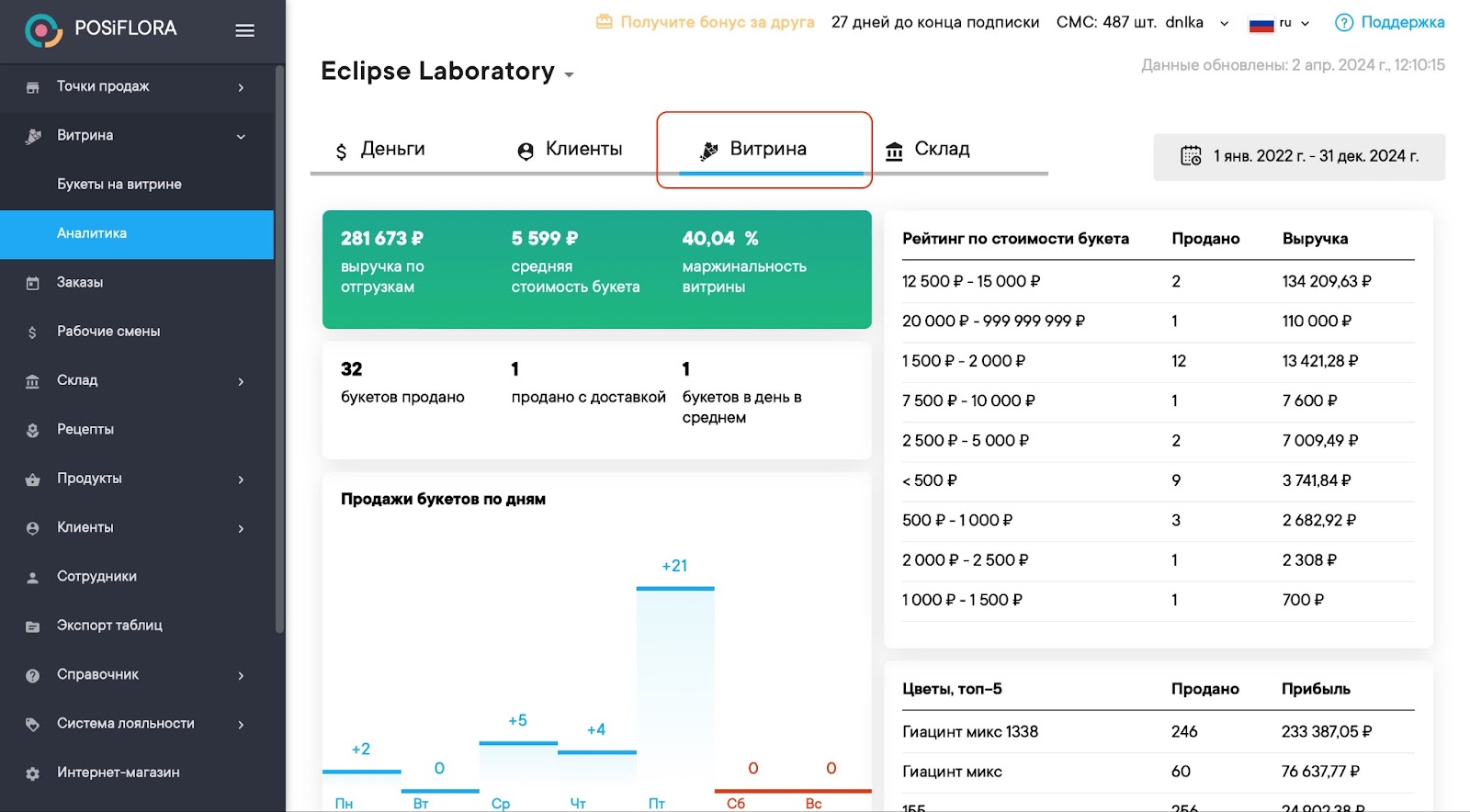Click the 32 букетов продано metric
This screenshot has height=812, width=1470.
402,382
